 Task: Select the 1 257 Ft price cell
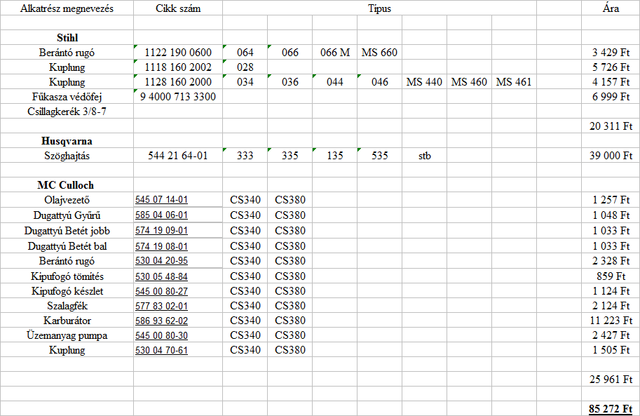click(611, 200)
